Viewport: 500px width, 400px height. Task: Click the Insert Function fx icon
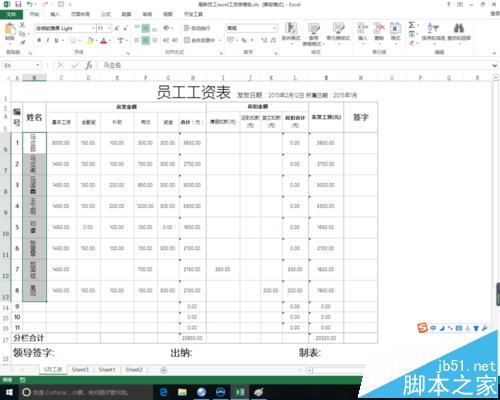point(89,65)
